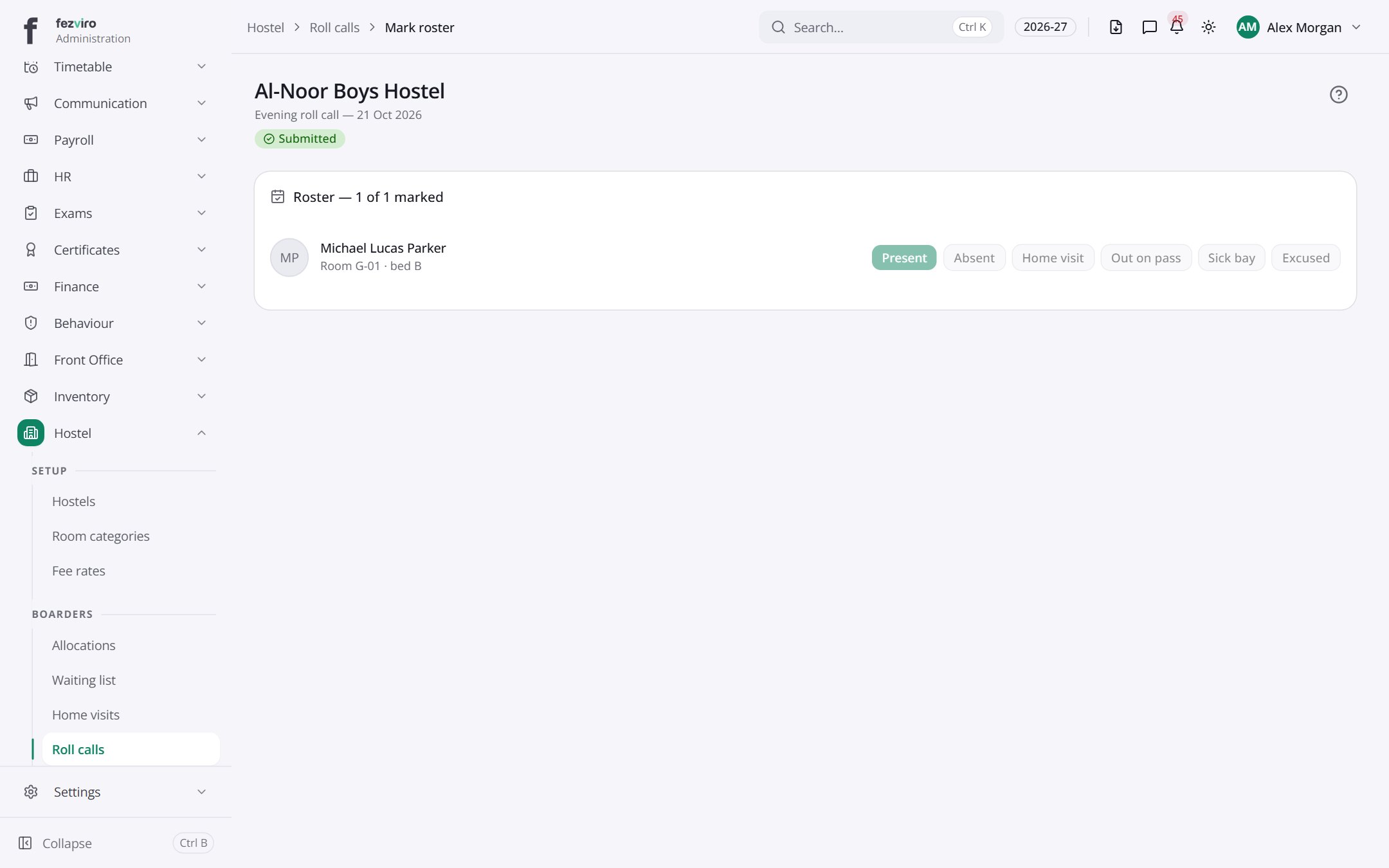The width and height of the screenshot is (1389, 868).
Task: Open the Alex Morgan account dropdown
Action: [x=1299, y=27]
